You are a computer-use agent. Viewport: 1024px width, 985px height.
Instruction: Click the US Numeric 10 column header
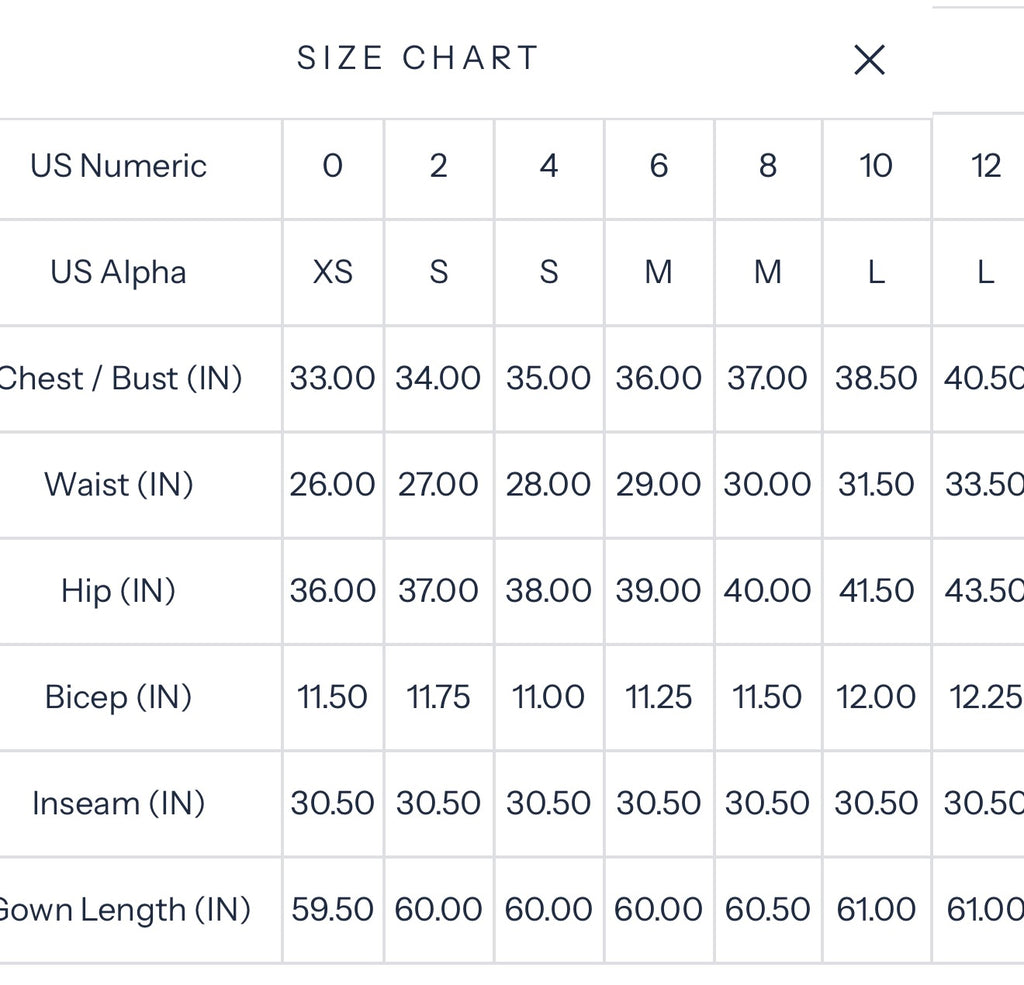coord(876,166)
